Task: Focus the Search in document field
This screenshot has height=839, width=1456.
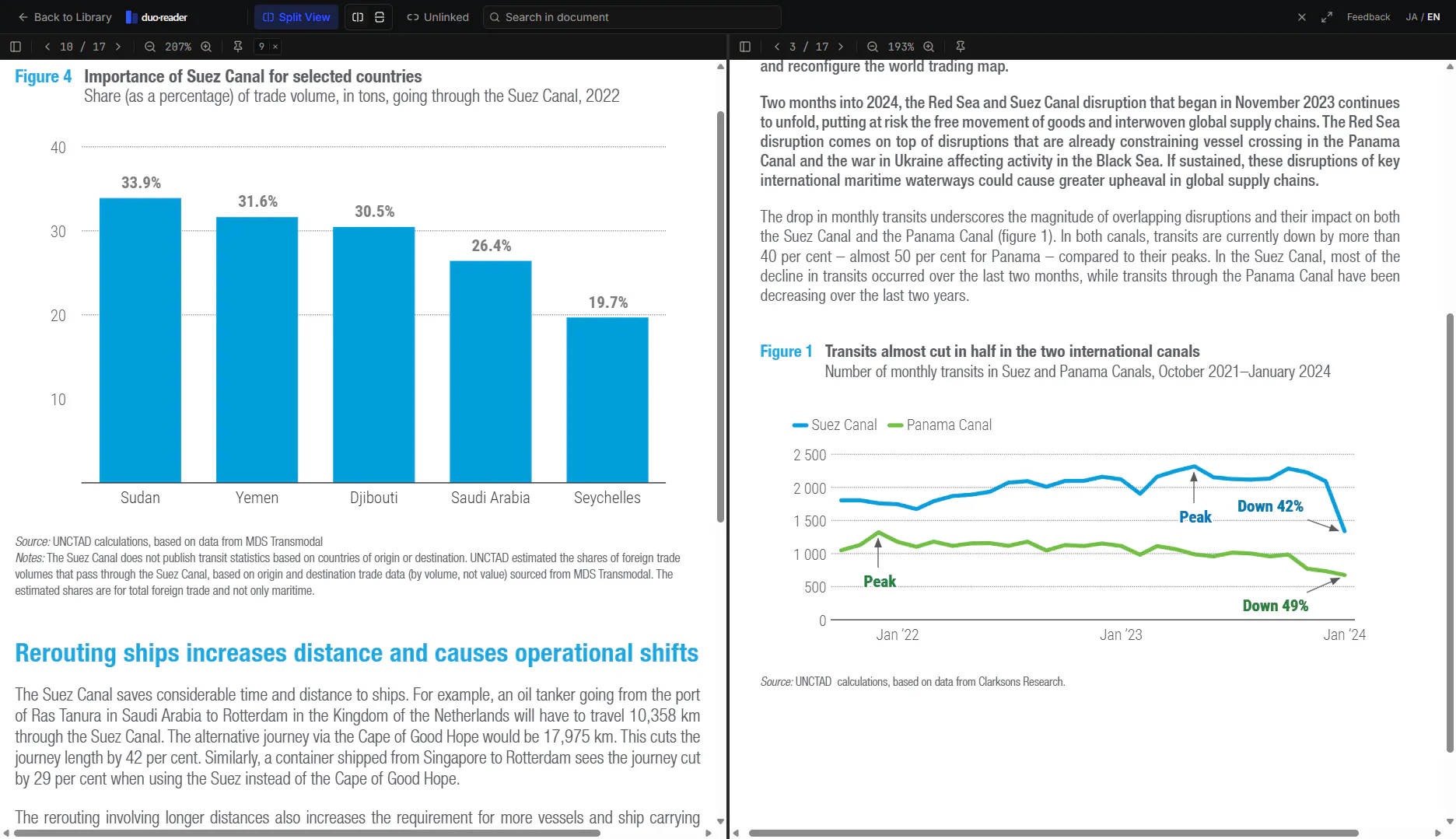Action: 632,17
